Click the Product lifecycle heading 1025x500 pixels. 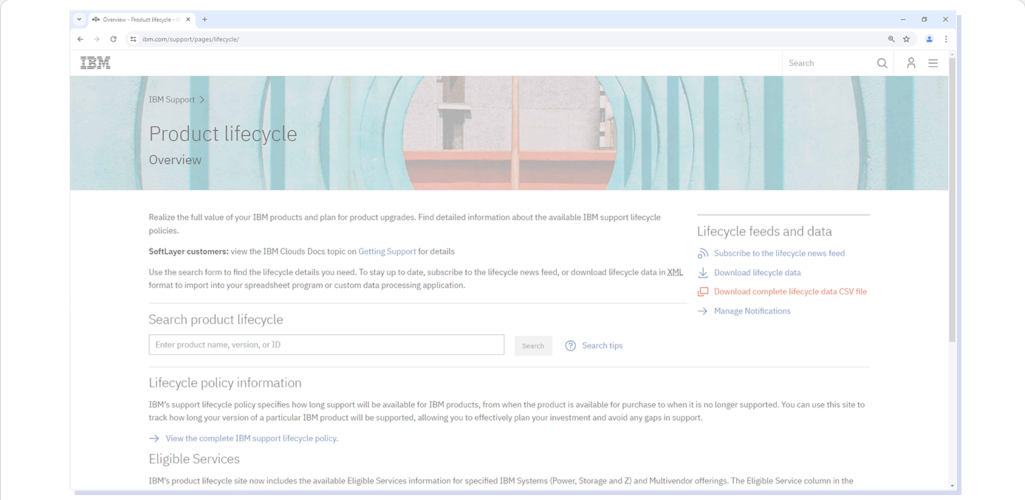(x=223, y=134)
